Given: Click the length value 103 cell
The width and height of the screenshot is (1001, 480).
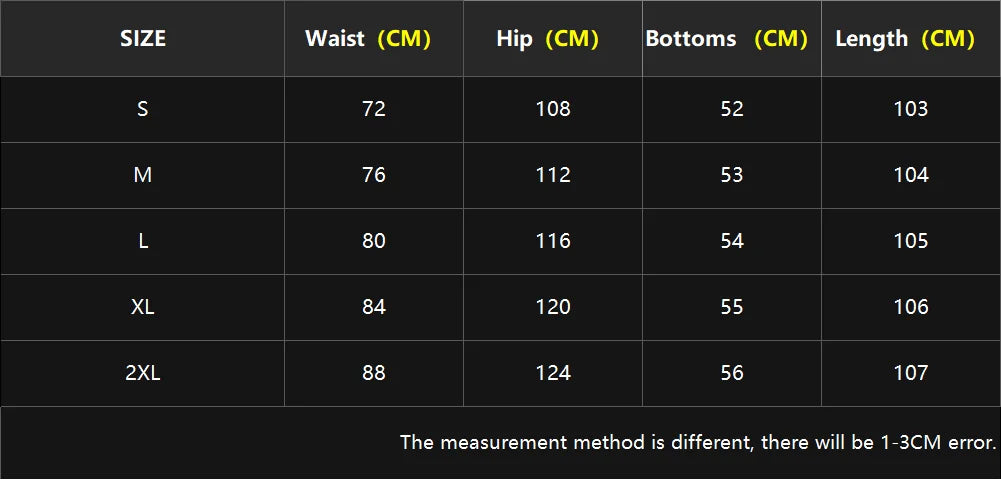Looking at the screenshot, I should (911, 109).
